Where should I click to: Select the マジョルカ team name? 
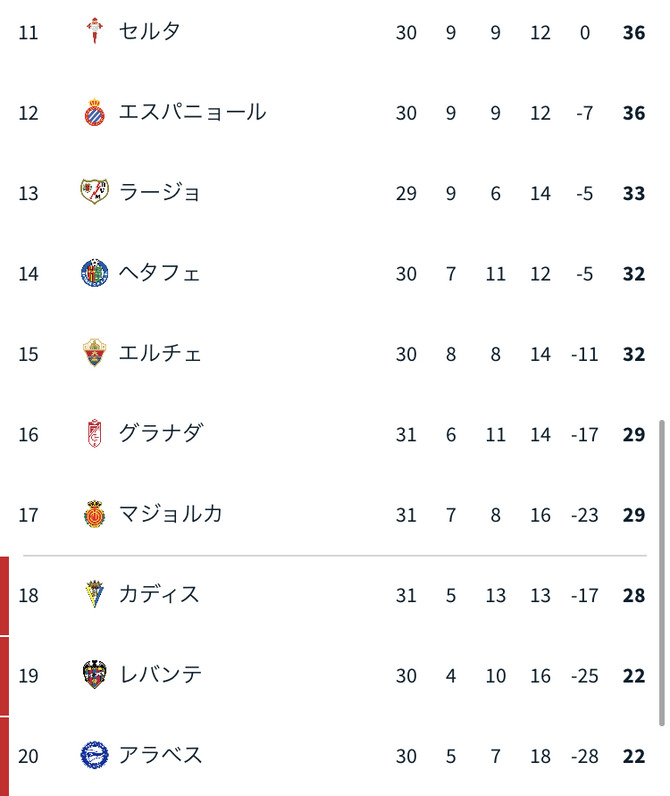click(171, 514)
